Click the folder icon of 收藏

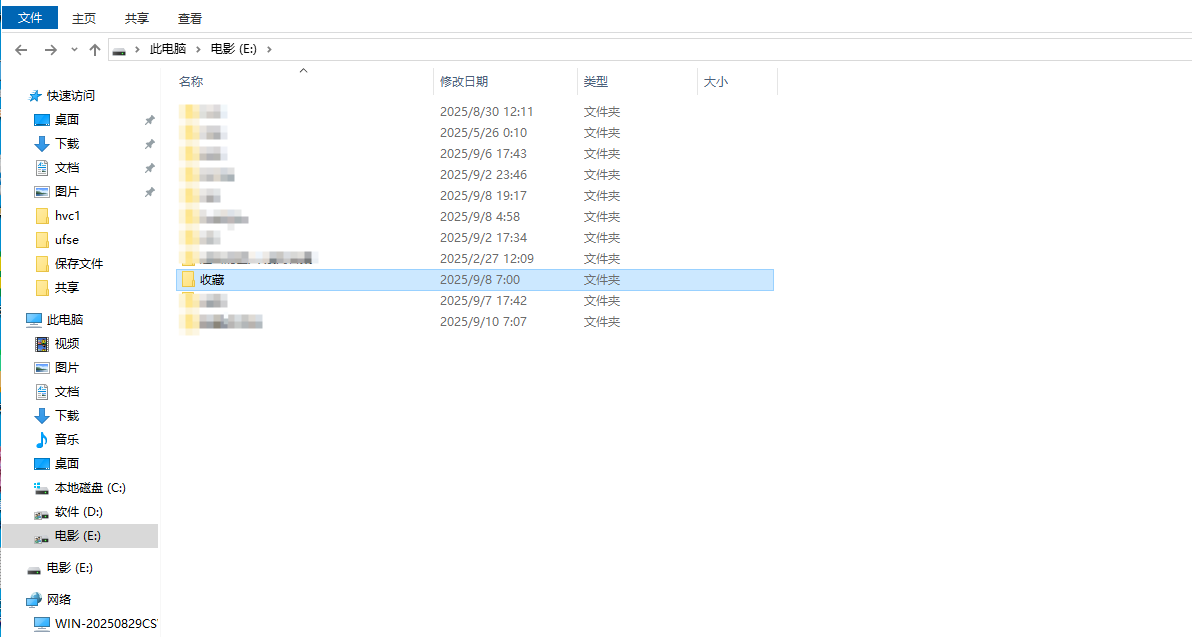(x=188, y=280)
